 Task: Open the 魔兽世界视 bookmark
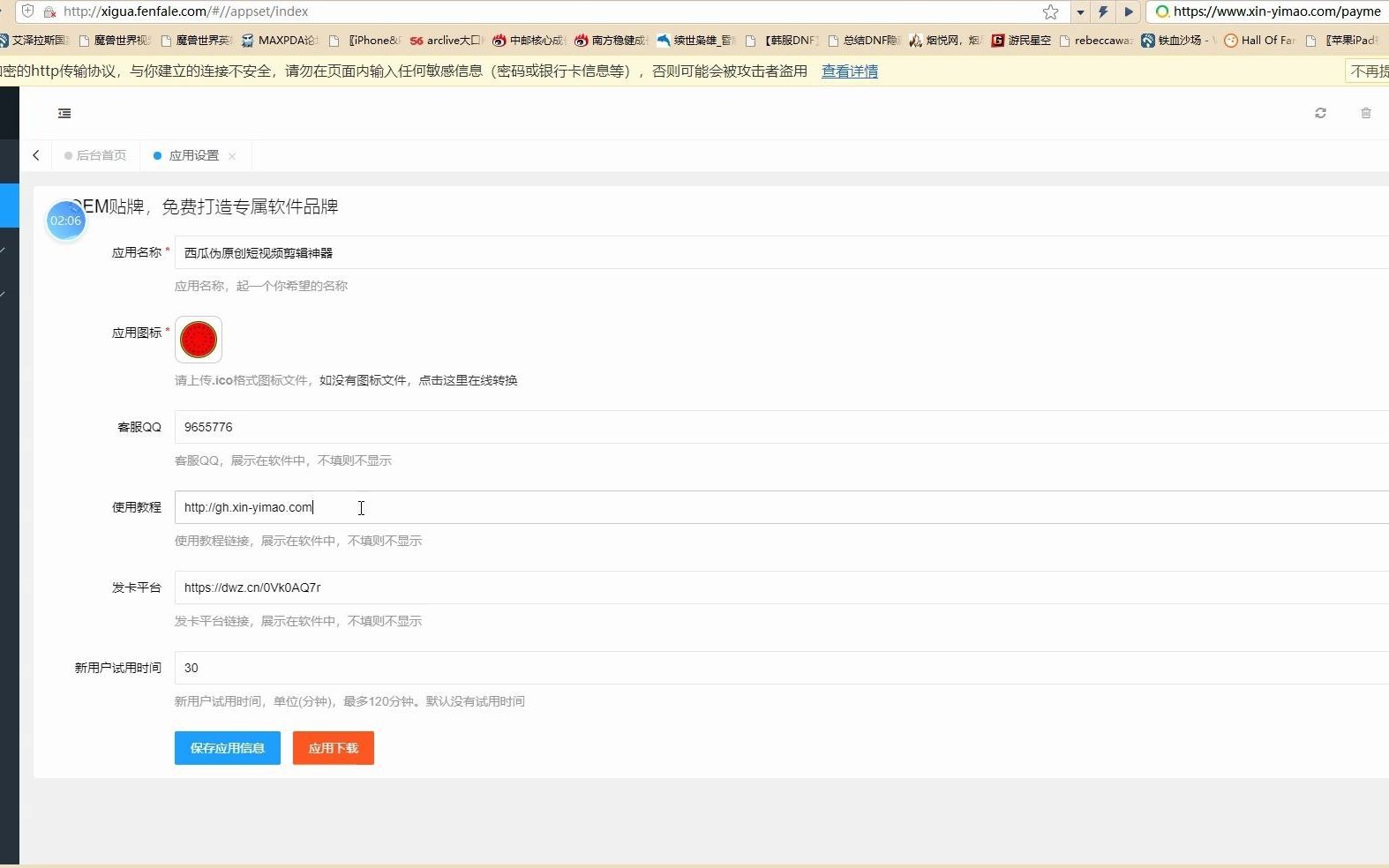115,41
